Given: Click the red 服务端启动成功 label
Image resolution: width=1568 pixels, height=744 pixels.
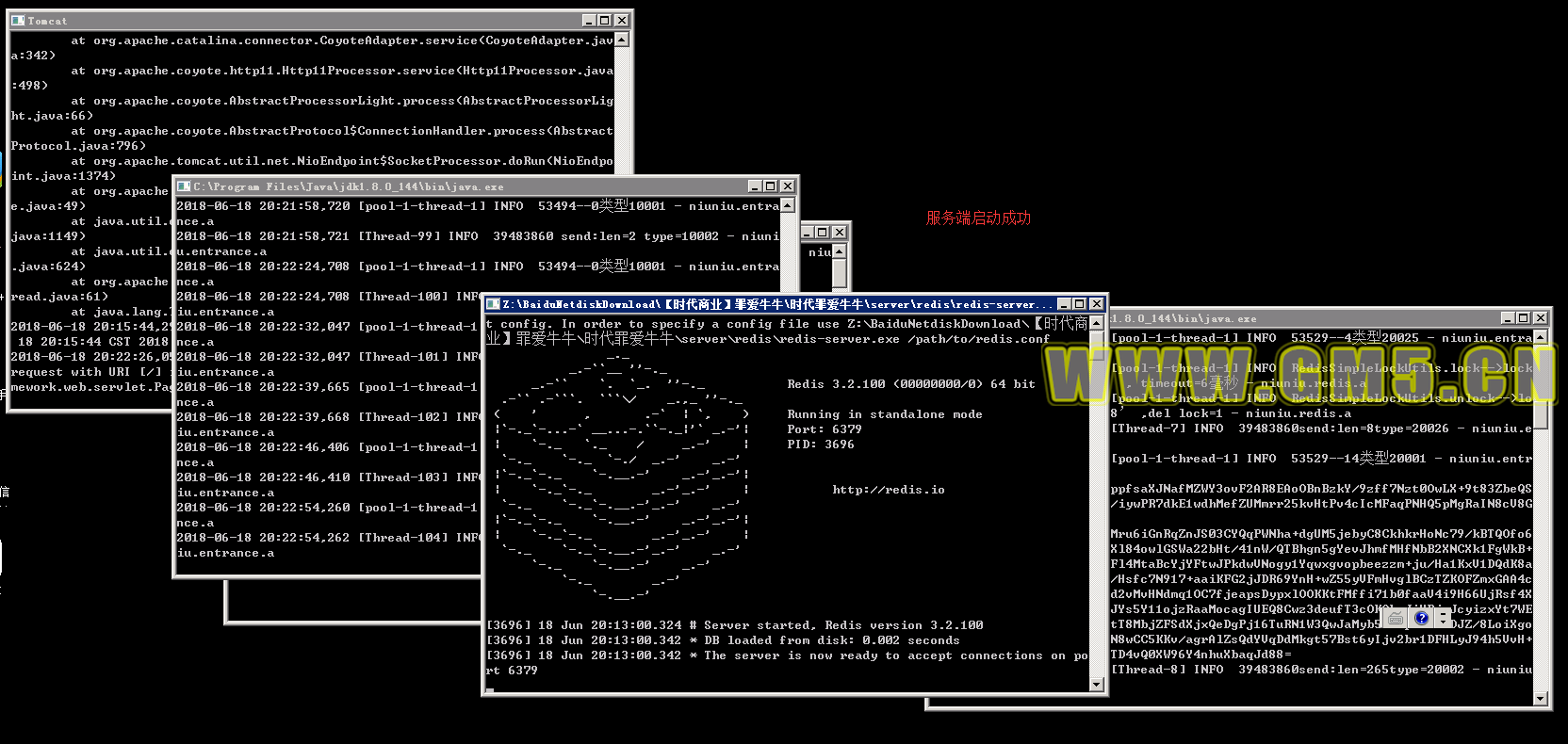Looking at the screenshot, I should (x=978, y=218).
